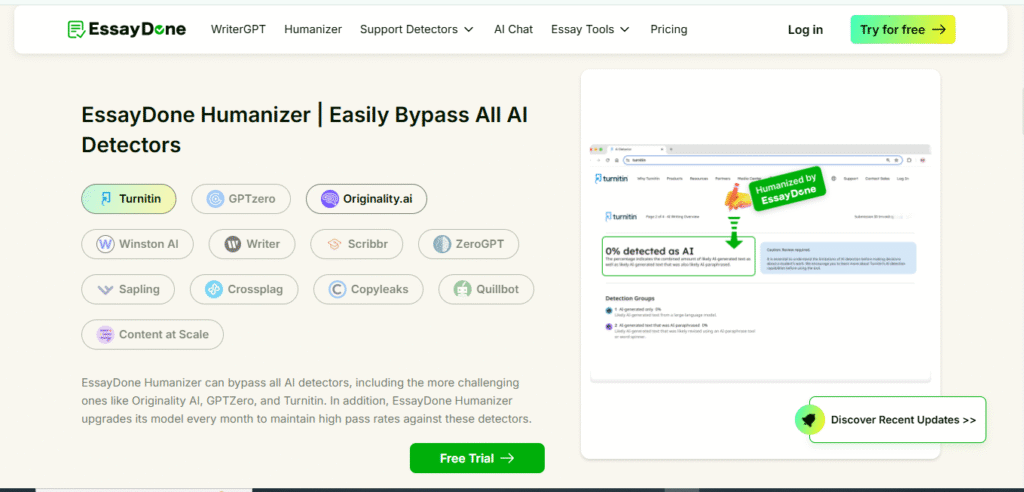The image size is (1024, 492).
Task: Click the Copyleaks logo icon
Action: (337, 289)
